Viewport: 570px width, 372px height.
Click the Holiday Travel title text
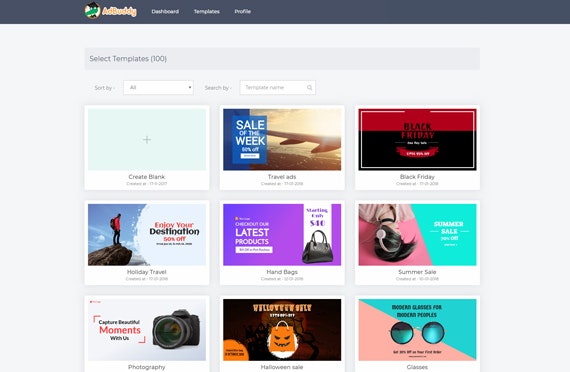pos(147,272)
